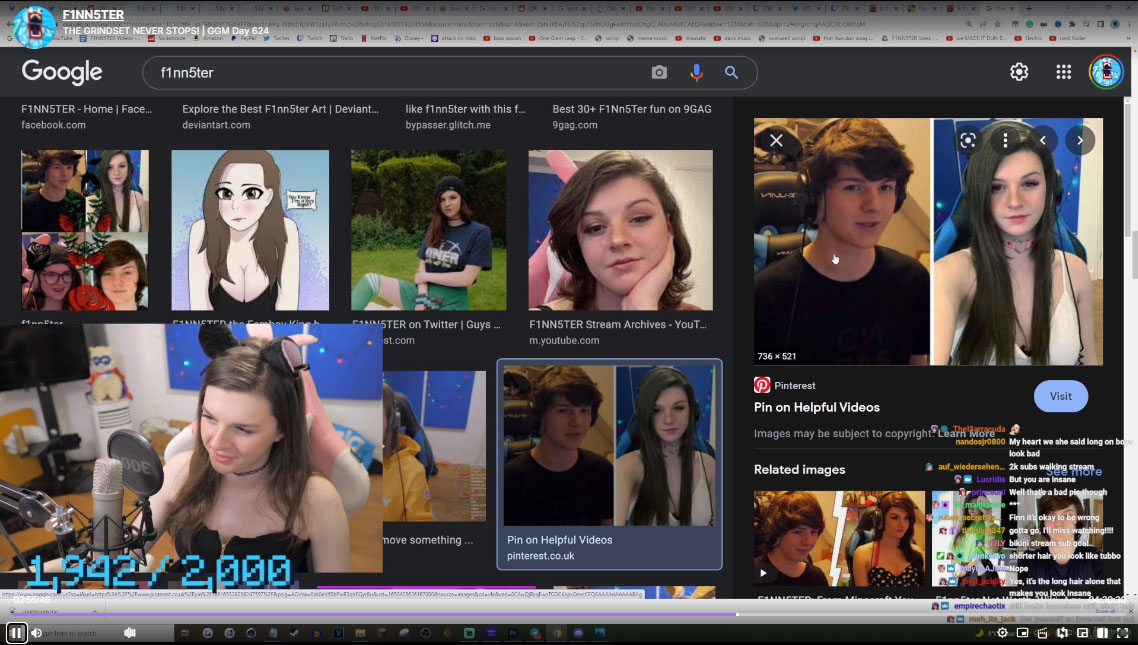Open Explore the Best F1nn5ter Art result
1138x645 pixels.
coord(280,109)
